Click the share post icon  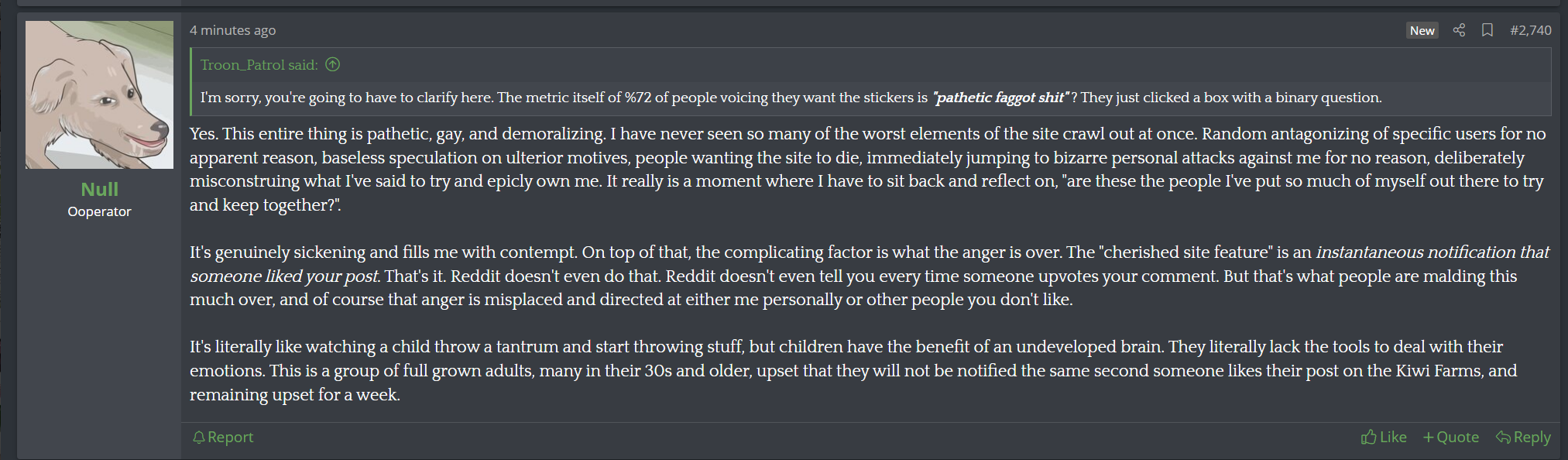[x=1459, y=30]
